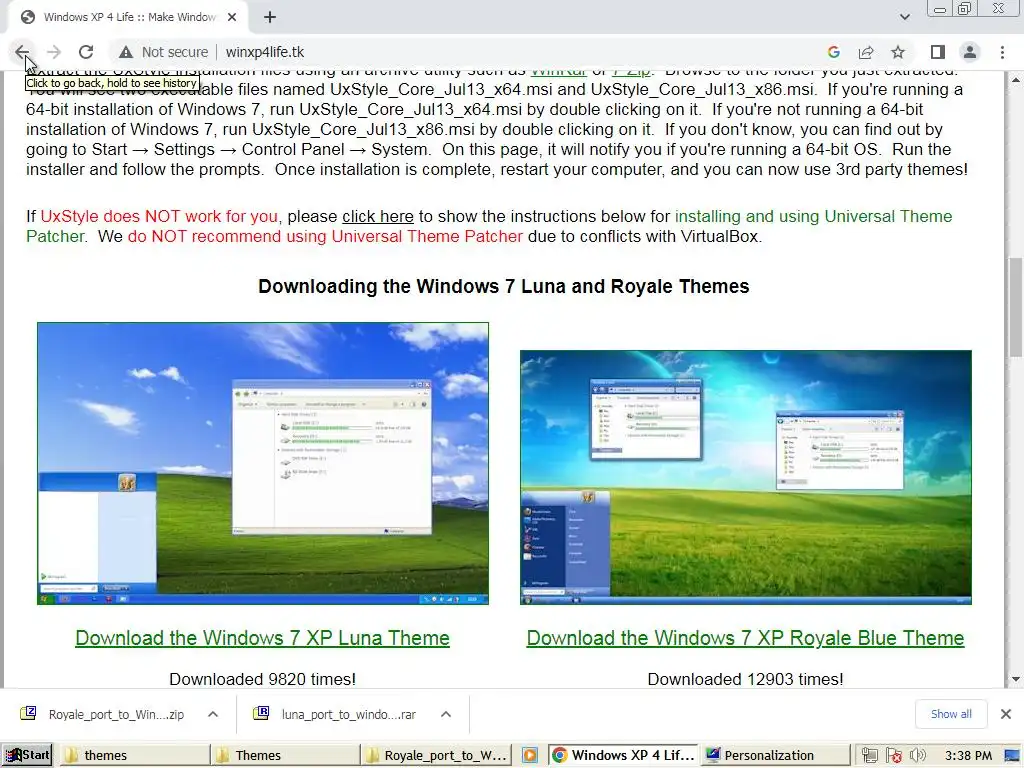Click the Action Center flag tray icon
Image resolution: width=1024 pixels, height=768 pixels.
click(893, 756)
